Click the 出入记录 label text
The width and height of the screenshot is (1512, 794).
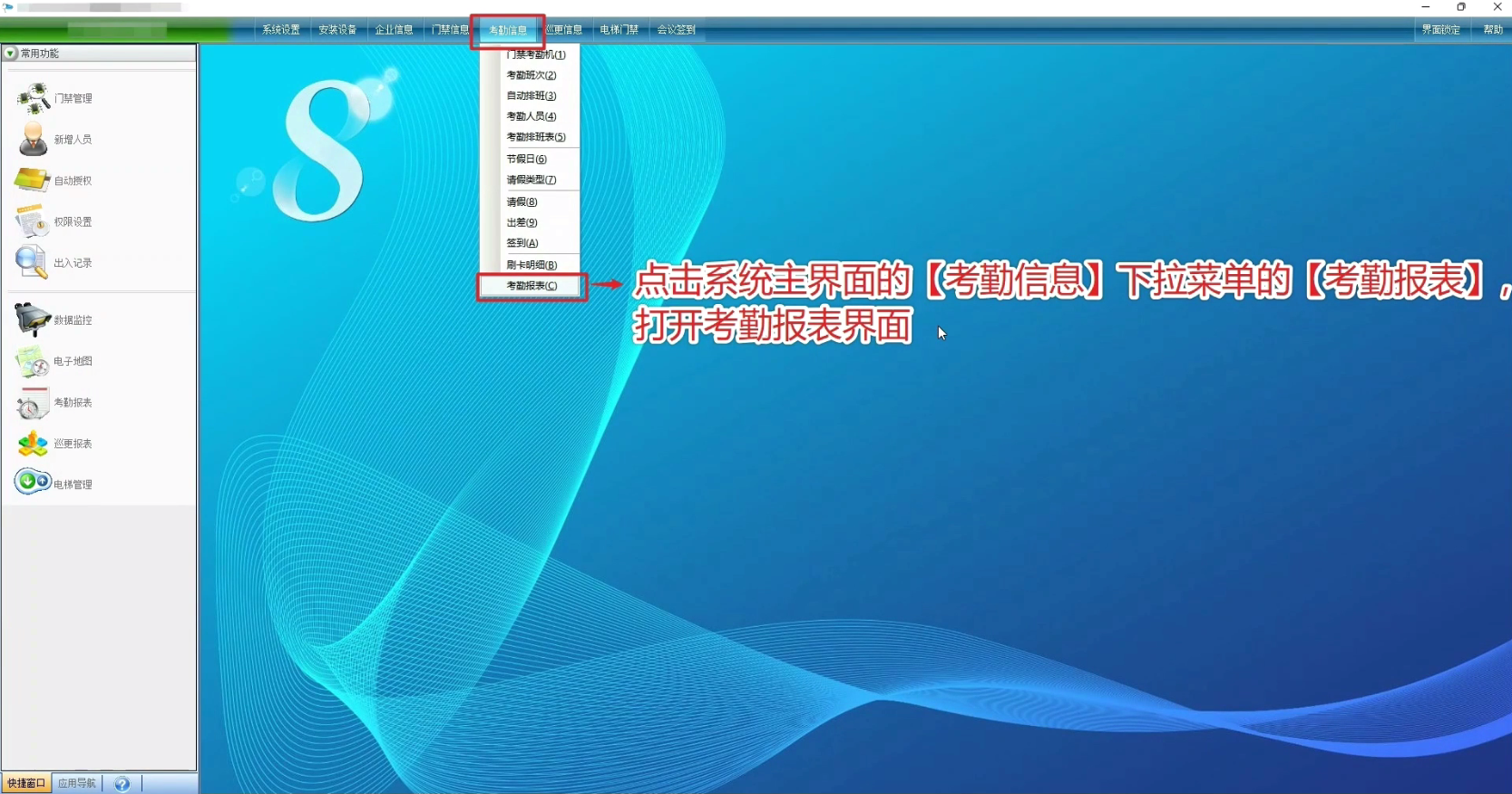[73, 263]
